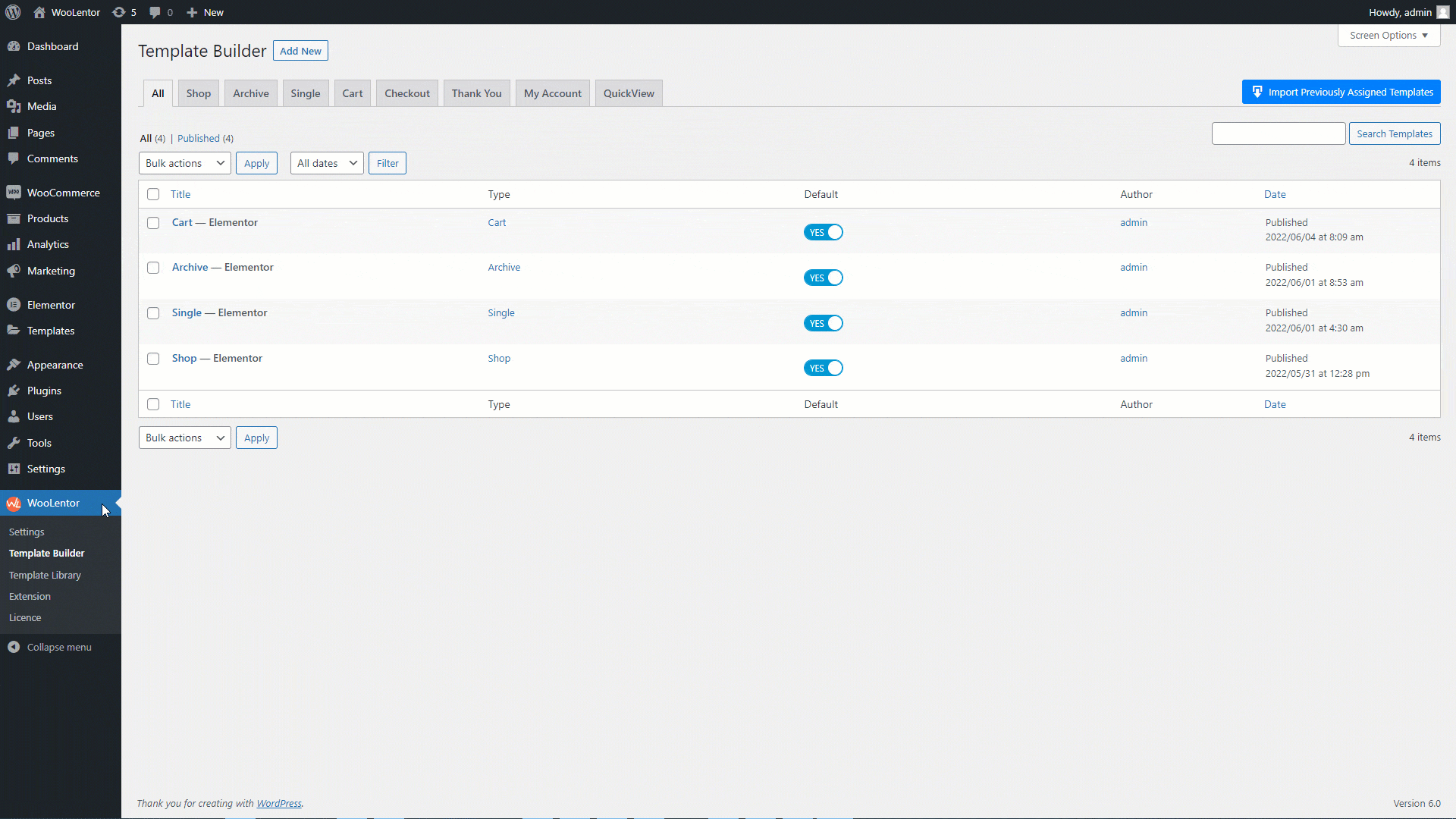Click the Settings sliders icon in sidebar
The image size is (1456, 819).
click(x=14, y=469)
